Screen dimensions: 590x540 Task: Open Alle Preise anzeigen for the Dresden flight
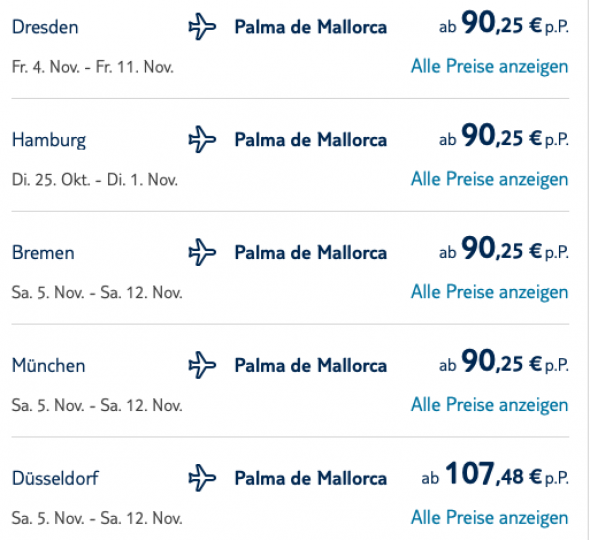point(490,67)
